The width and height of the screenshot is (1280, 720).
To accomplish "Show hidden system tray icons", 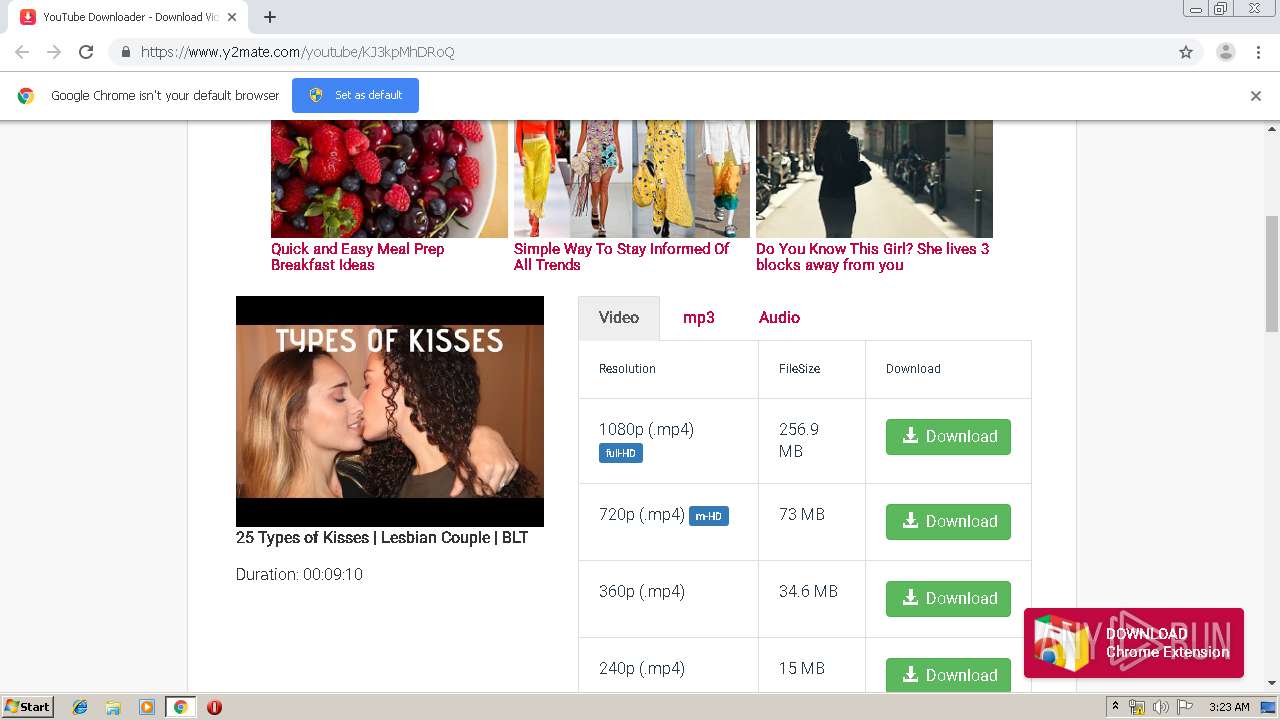I will pyautogui.click(x=1115, y=707).
